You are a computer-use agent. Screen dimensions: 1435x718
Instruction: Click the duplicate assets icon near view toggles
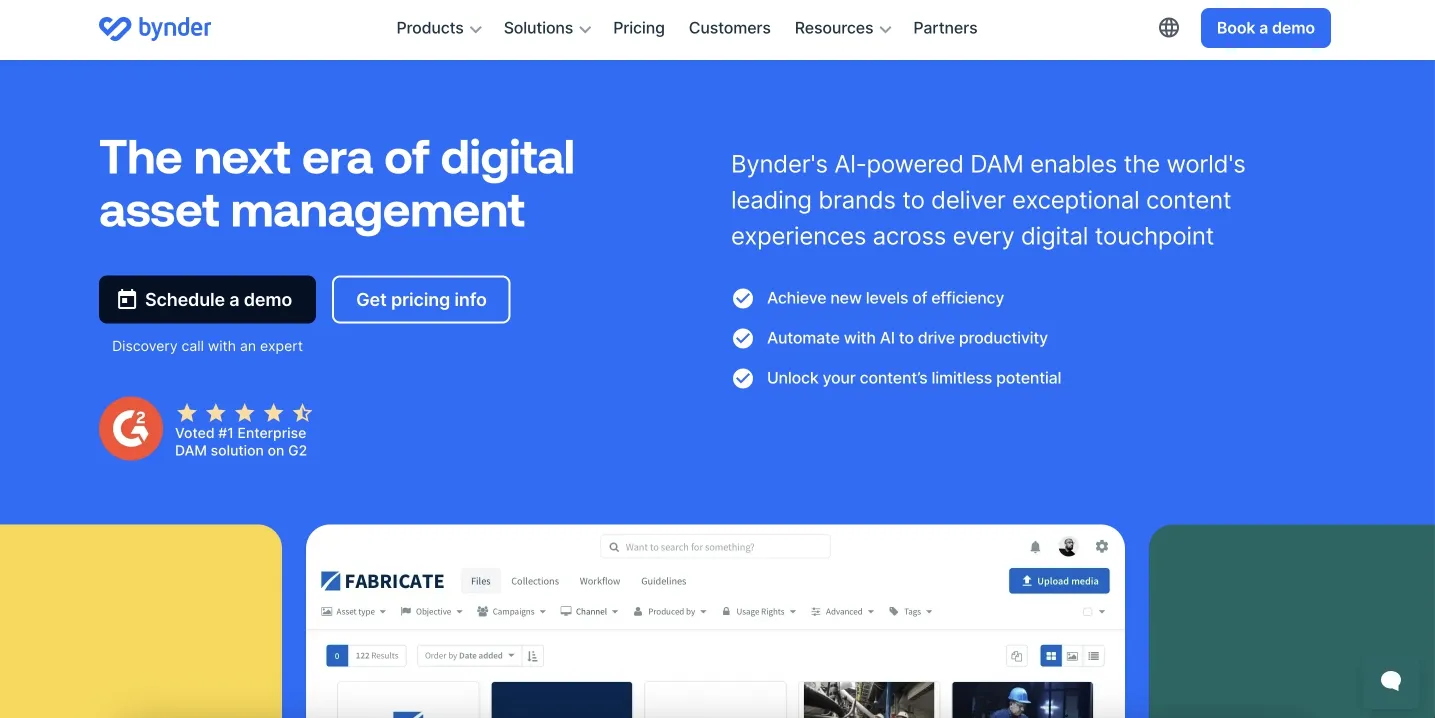1016,655
